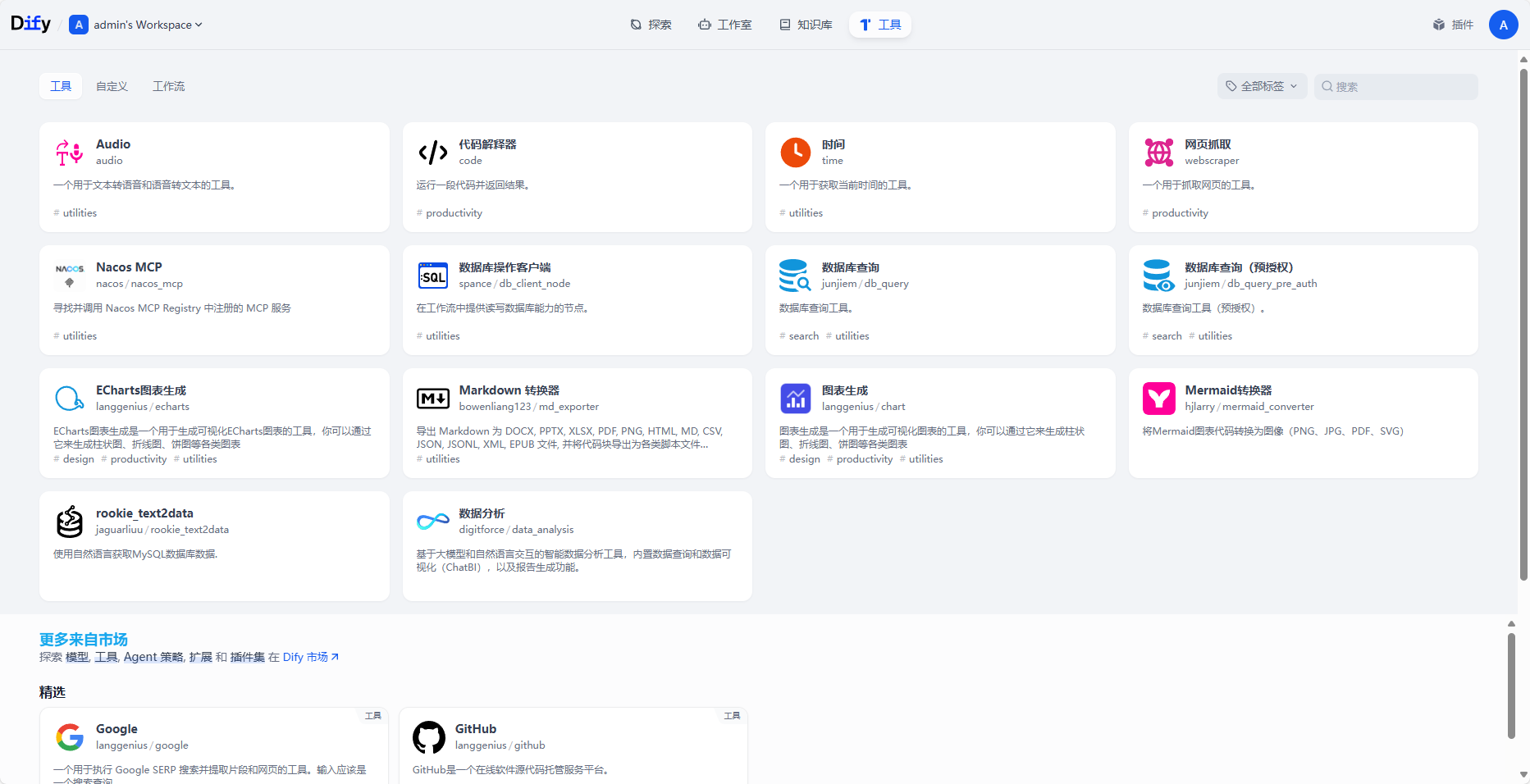Switch to the 工作流 tab
Image resolution: width=1530 pixels, height=784 pixels.
pyautogui.click(x=168, y=85)
